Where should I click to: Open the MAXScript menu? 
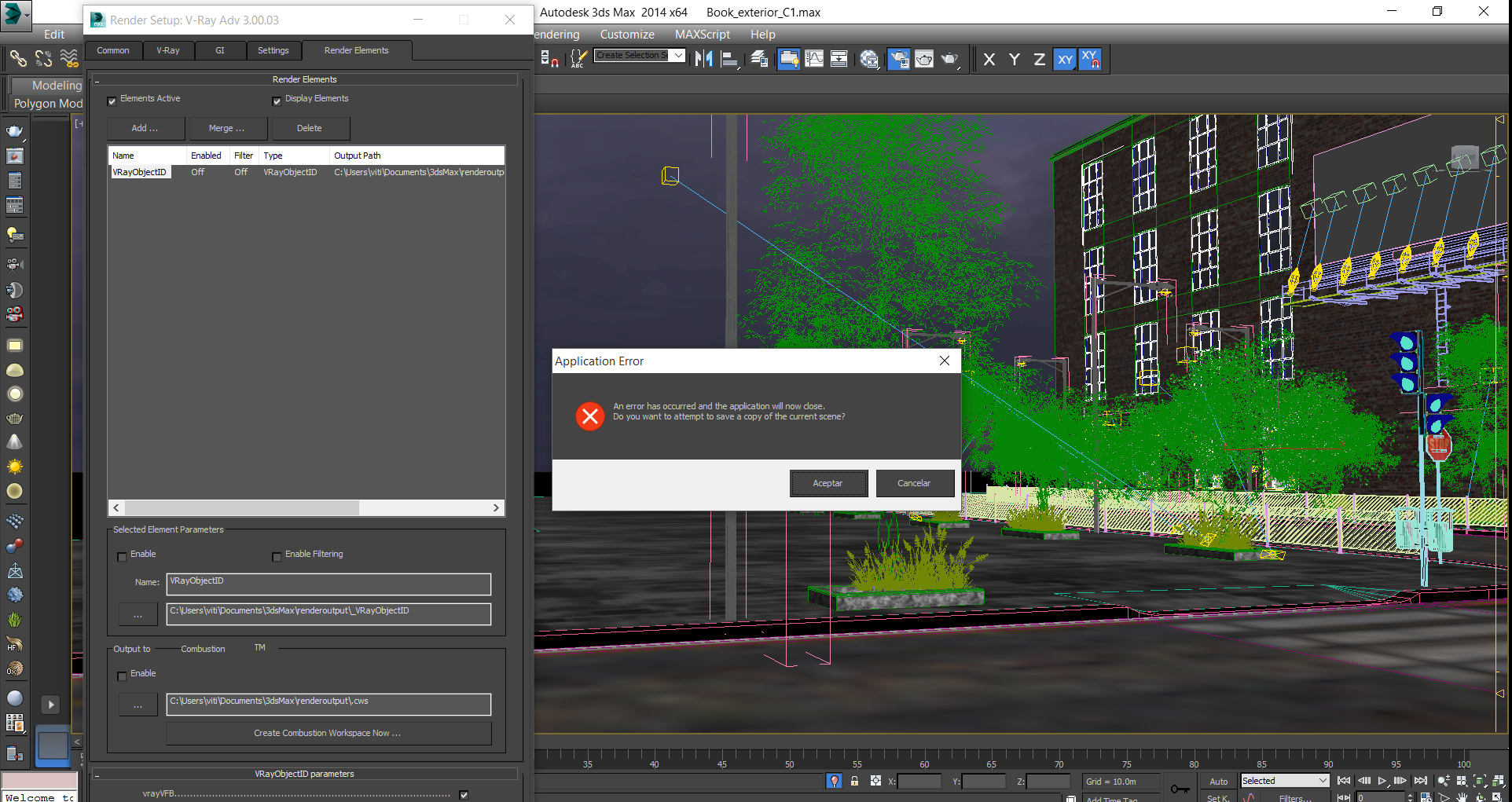tap(703, 35)
